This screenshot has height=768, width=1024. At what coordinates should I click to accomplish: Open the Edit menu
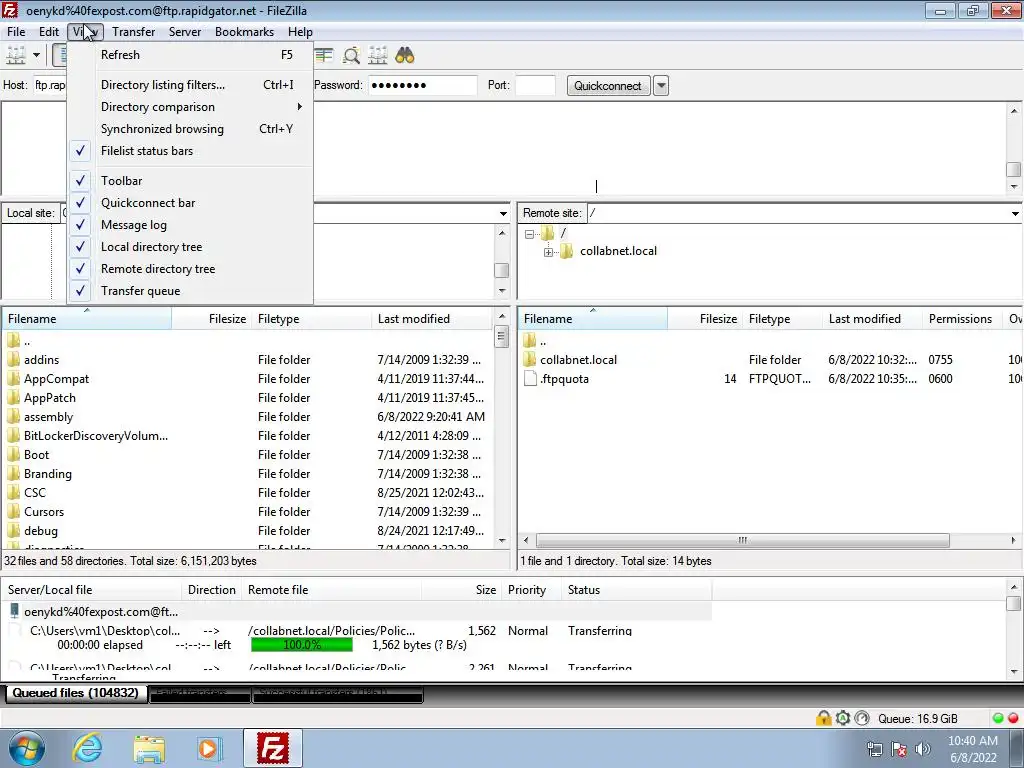(49, 32)
